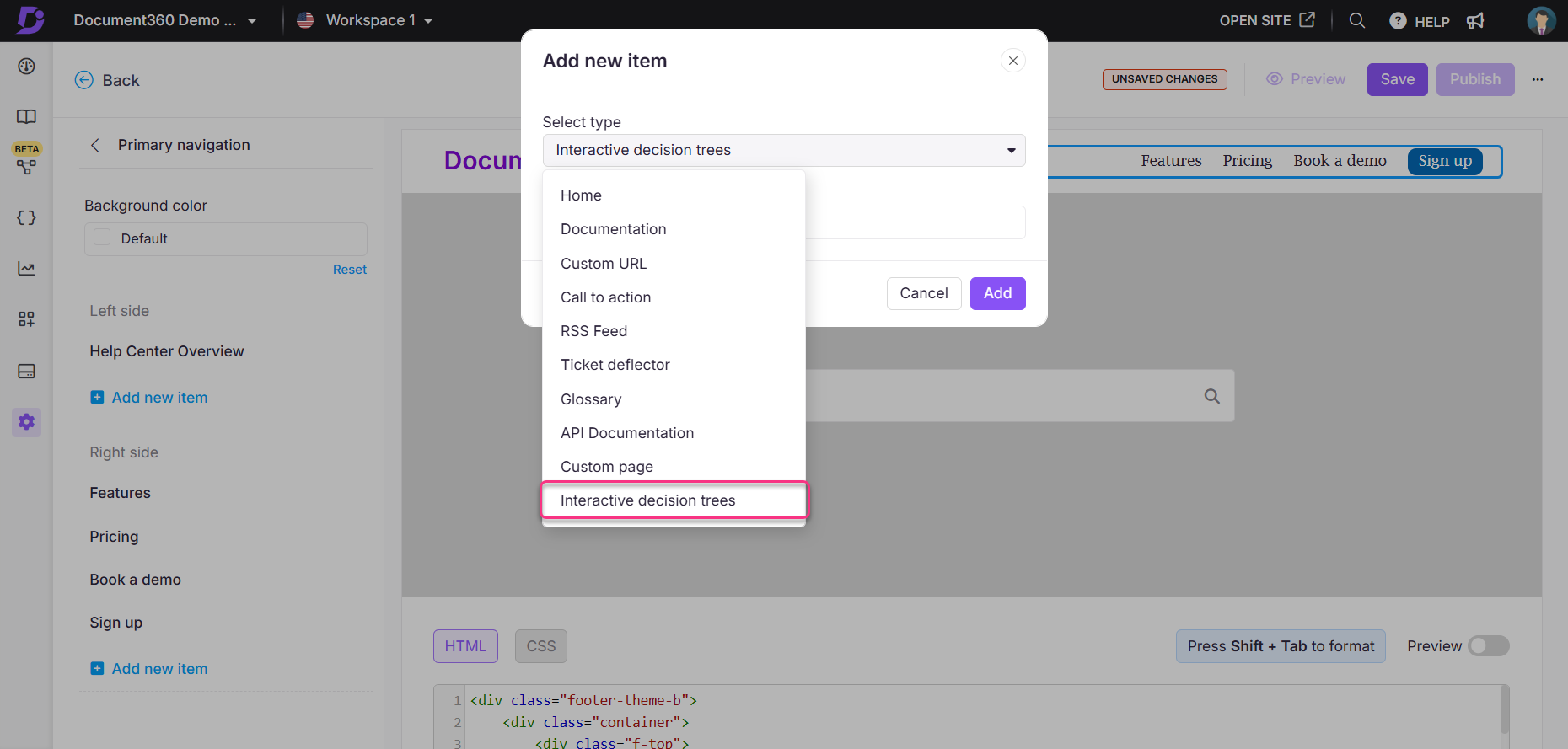The image size is (1568, 749).
Task: Choose Call to action option
Action: tap(674, 297)
